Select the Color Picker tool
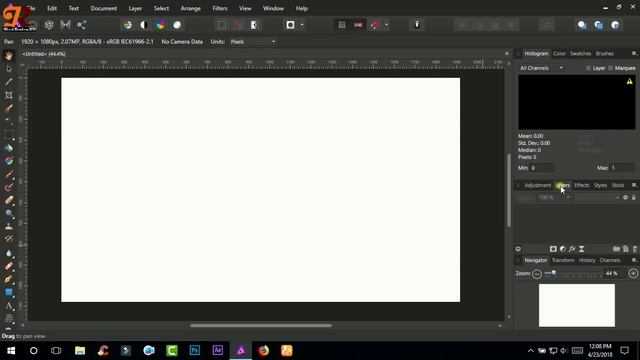Image resolution: width=640 pixels, height=360 pixels. click(x=9, y=82)
